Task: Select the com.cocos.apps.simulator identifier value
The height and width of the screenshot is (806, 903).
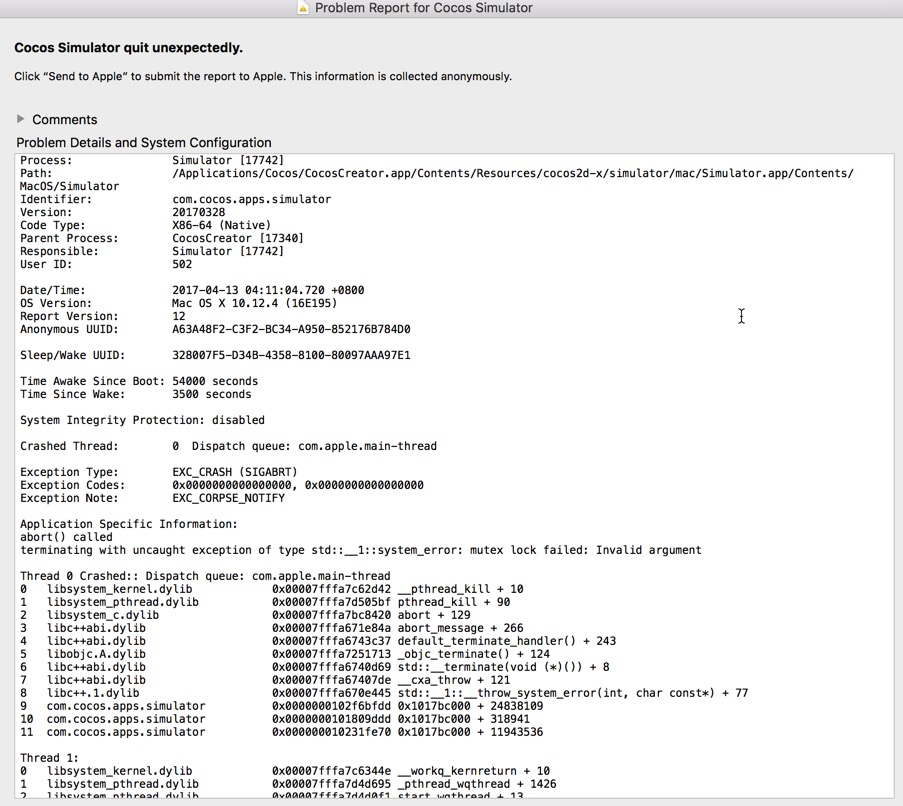Action: [252, 199]
